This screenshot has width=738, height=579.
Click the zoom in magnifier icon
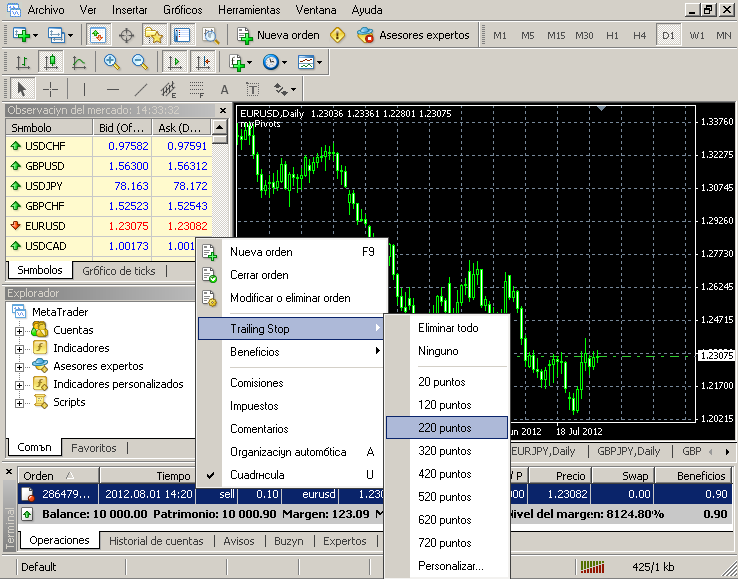111,62
